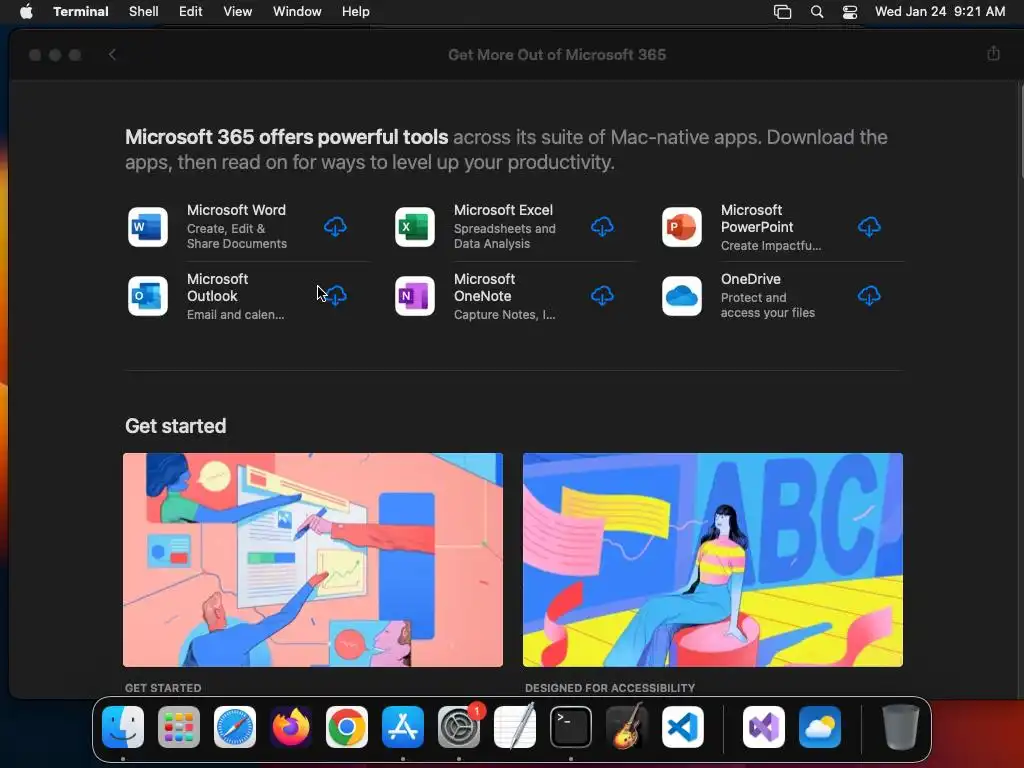Open Launchpad from the Dock
This screenshot has height=768, width=1024.
pos(179,727)
